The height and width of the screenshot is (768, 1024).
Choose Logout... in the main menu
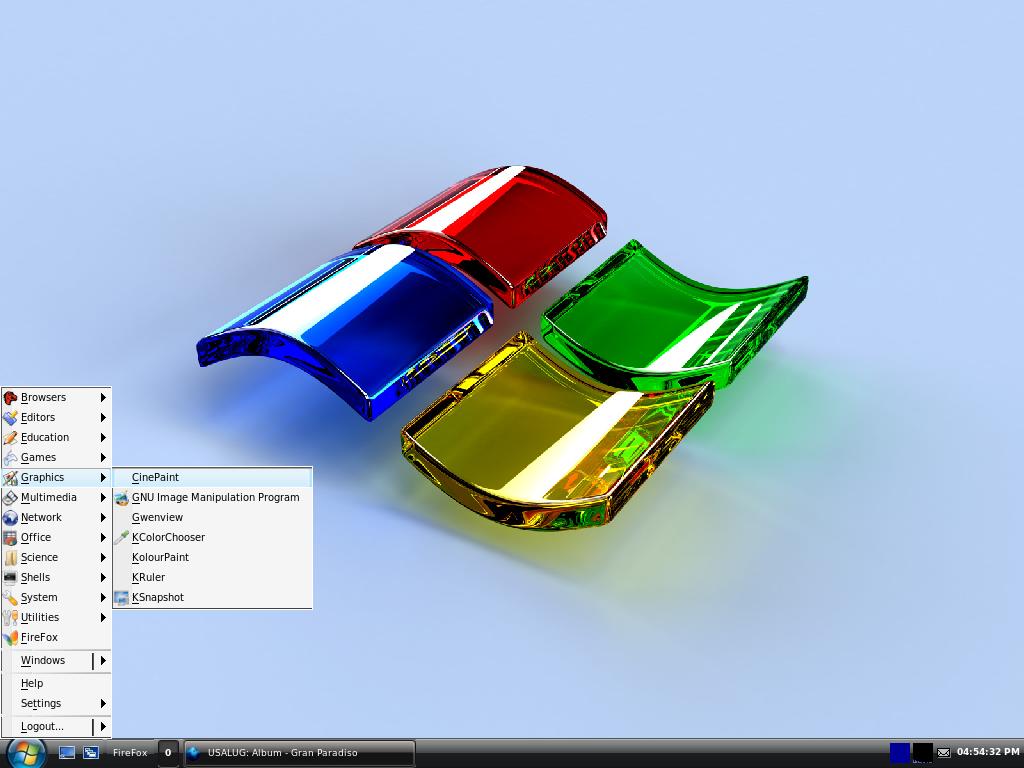42,726
